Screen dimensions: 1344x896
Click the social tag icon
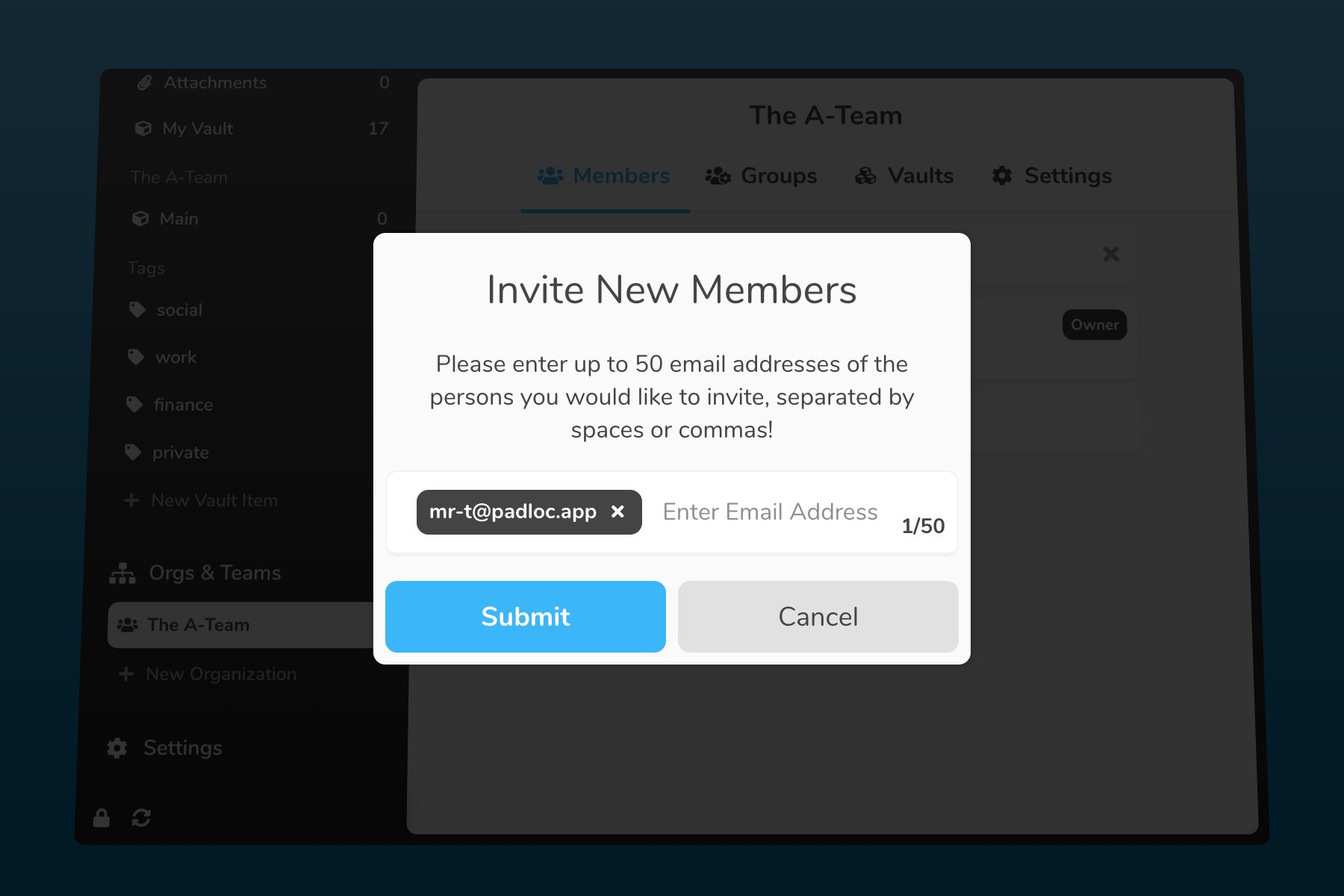137,310
